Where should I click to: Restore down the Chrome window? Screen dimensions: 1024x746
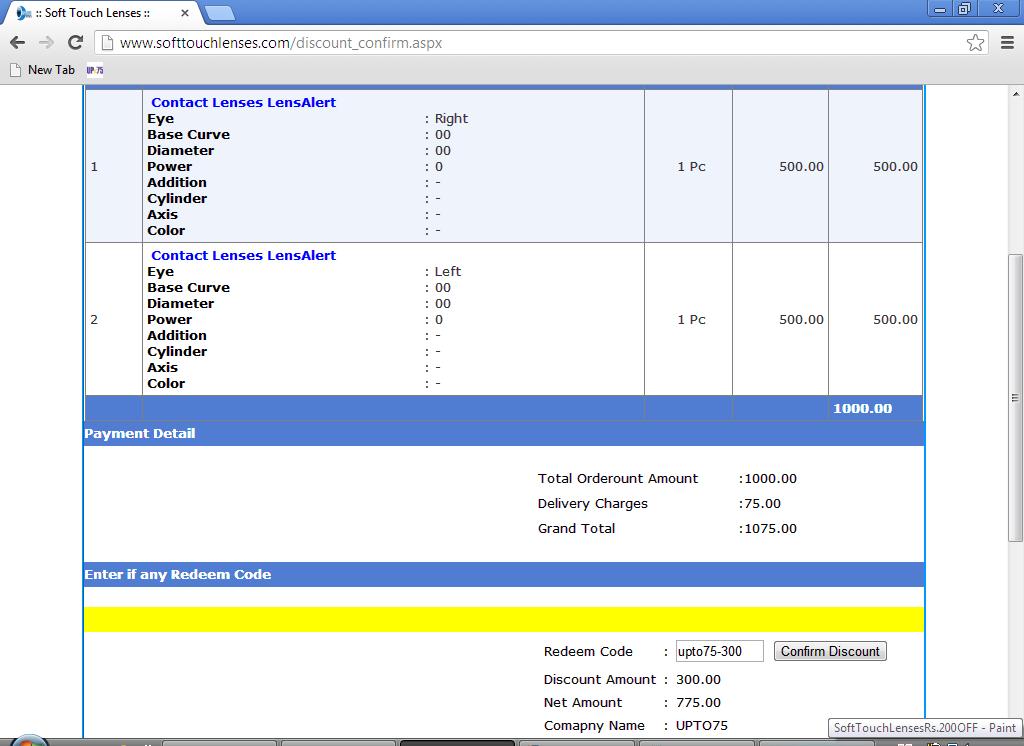964,8
